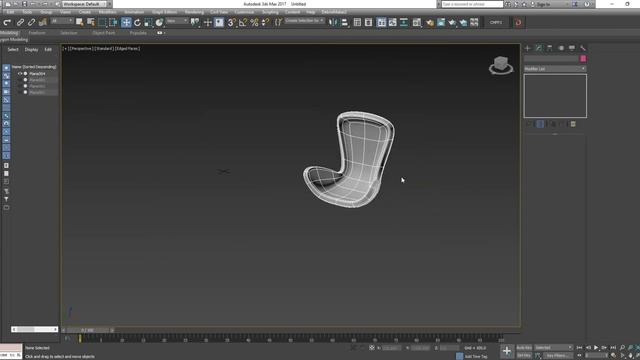
Task: Toggle the Ribbon display icon
Action: (381, 22)
